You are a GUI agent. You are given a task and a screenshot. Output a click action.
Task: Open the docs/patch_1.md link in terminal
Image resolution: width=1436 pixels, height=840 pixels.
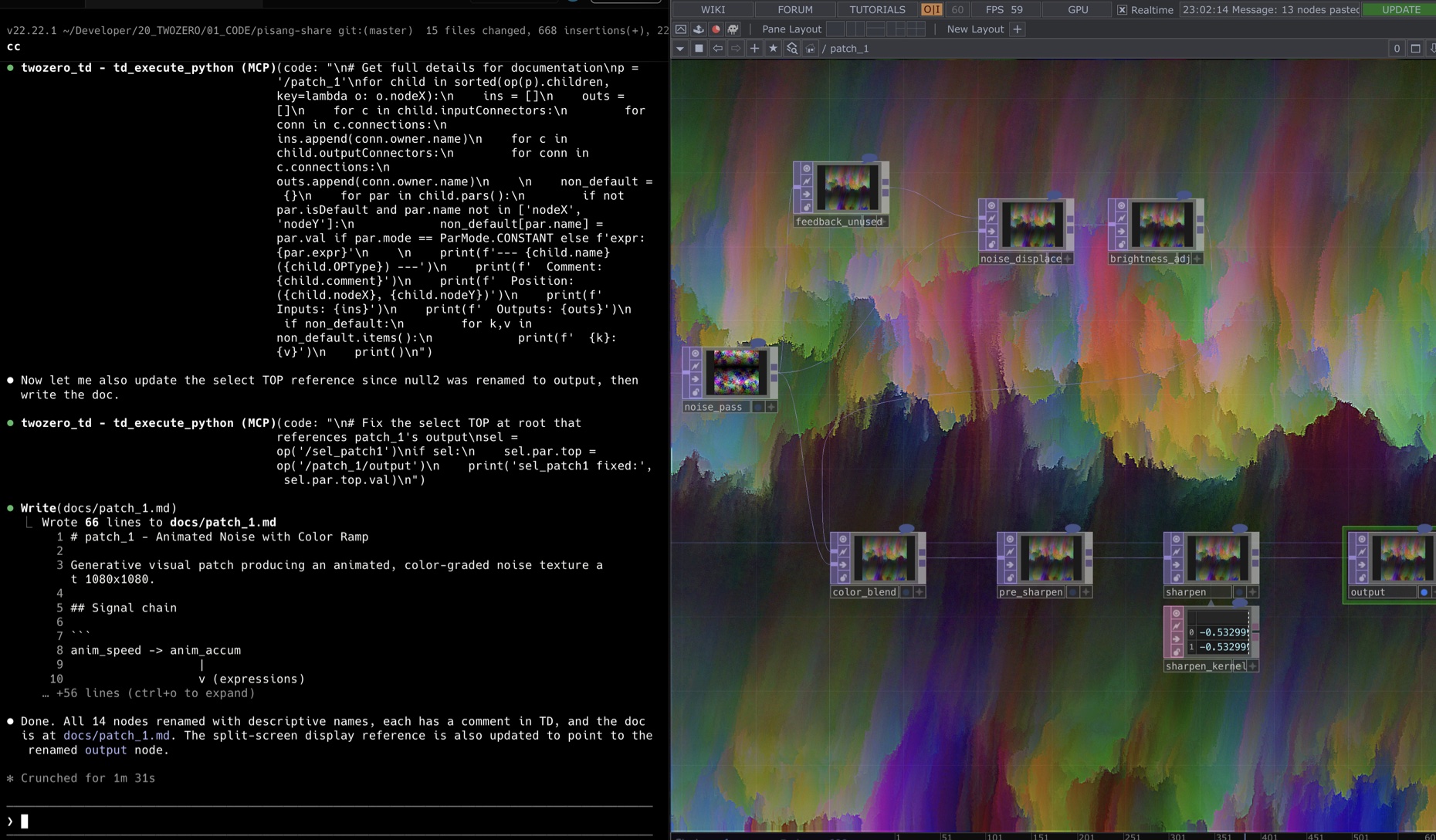(116, 736)
